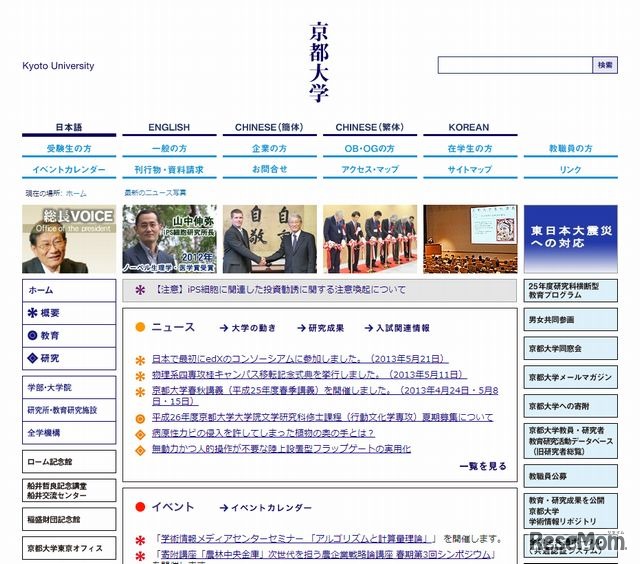This screenshot has width=640, height=564.
Task: Open the 企業の方 menu
Action: point(269,149)
